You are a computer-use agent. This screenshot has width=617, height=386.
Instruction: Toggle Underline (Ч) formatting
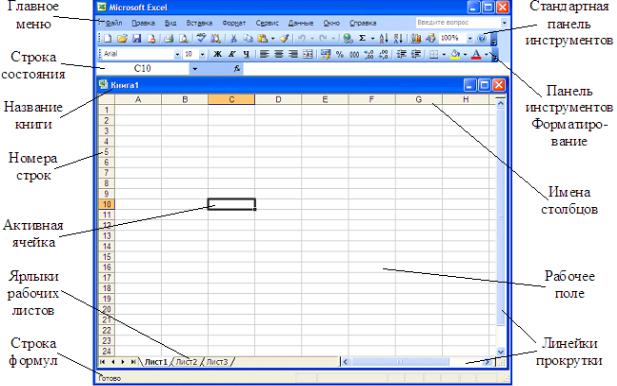pos(246,54)
